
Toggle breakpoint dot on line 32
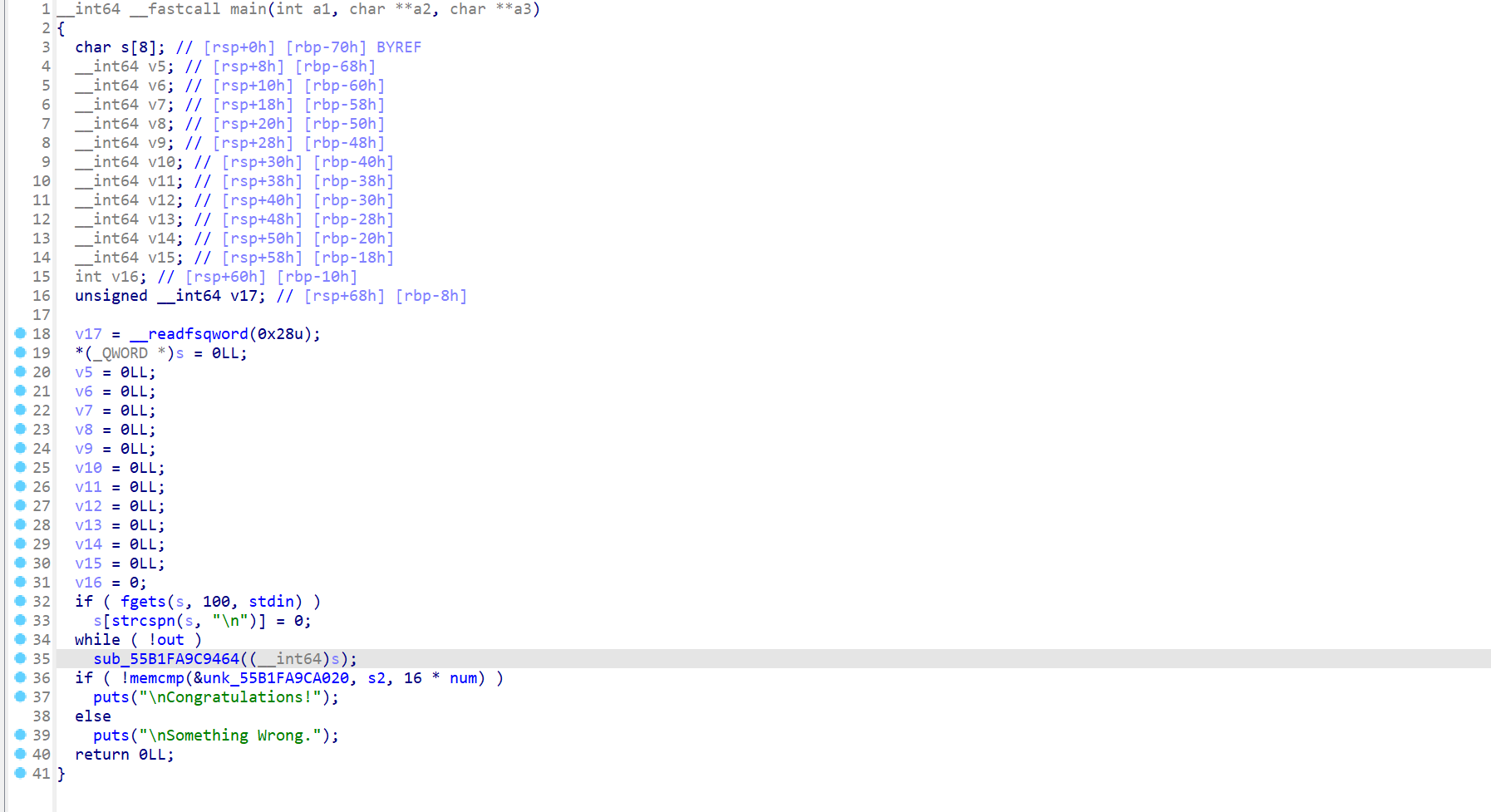click(21, 601)
